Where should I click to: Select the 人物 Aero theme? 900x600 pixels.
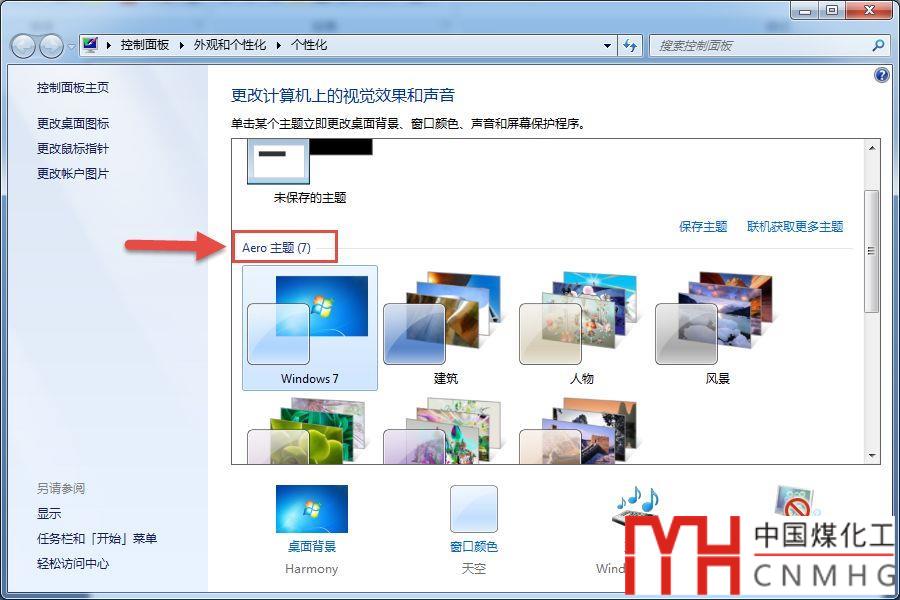[581, 328]
